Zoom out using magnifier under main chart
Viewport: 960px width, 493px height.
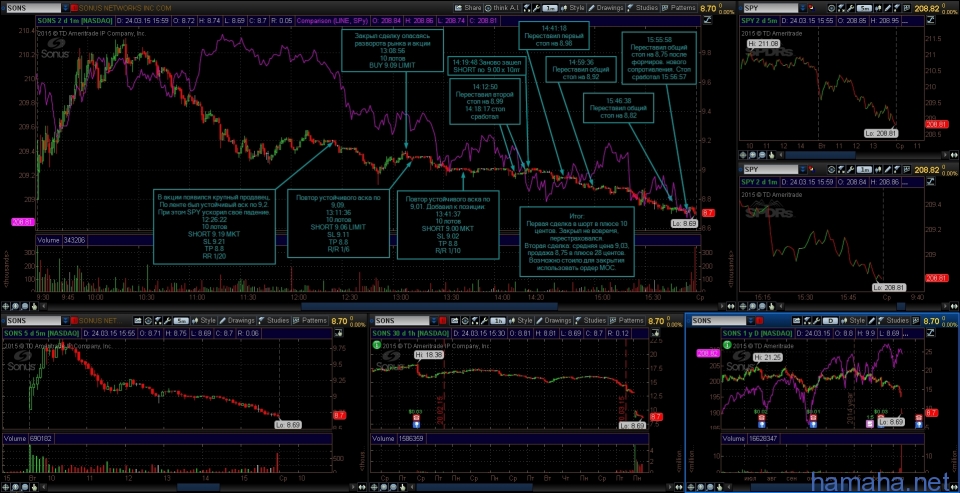click(25, 306)
